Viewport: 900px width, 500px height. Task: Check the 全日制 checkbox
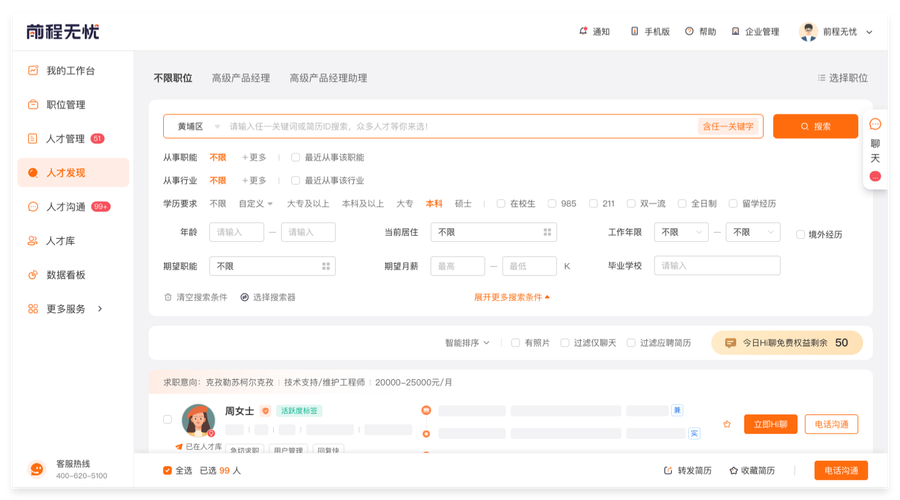(x=682, y=203)
